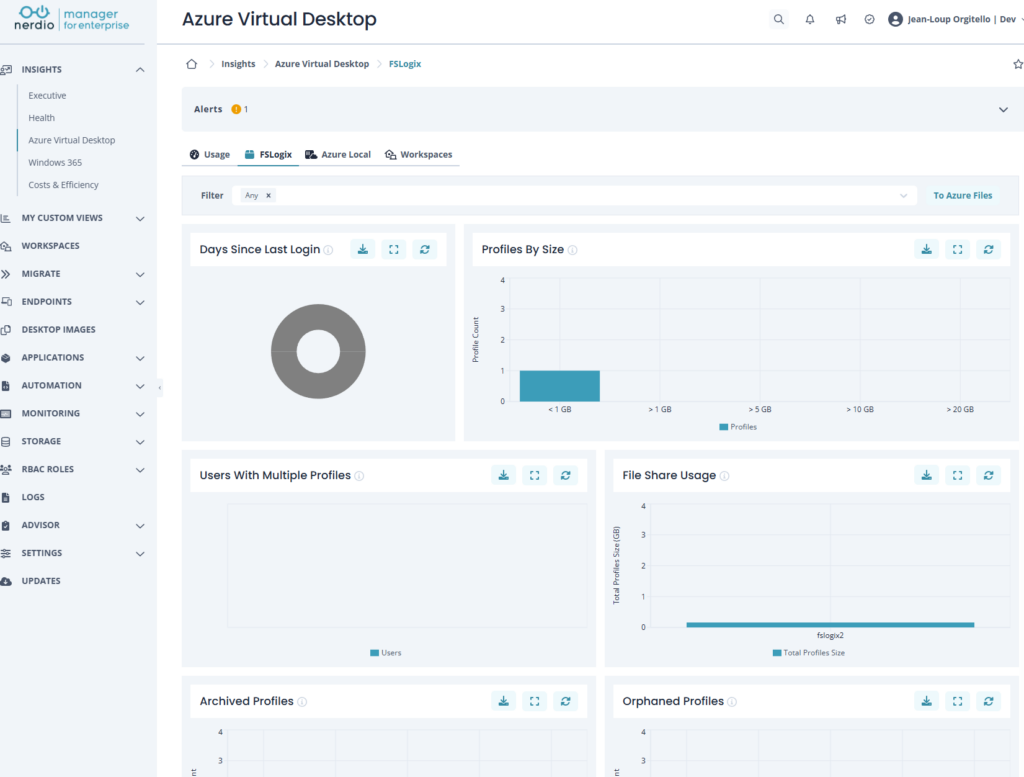1024x777 pixels.
Task: Switch to the Azure Local tab
Action: 338,155
